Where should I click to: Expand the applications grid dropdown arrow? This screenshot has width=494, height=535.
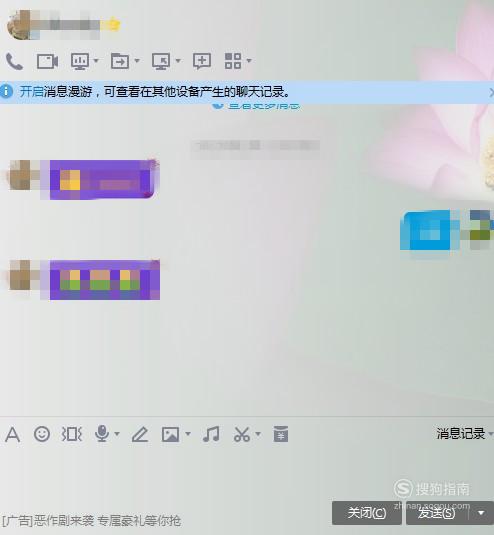(249, 61)
